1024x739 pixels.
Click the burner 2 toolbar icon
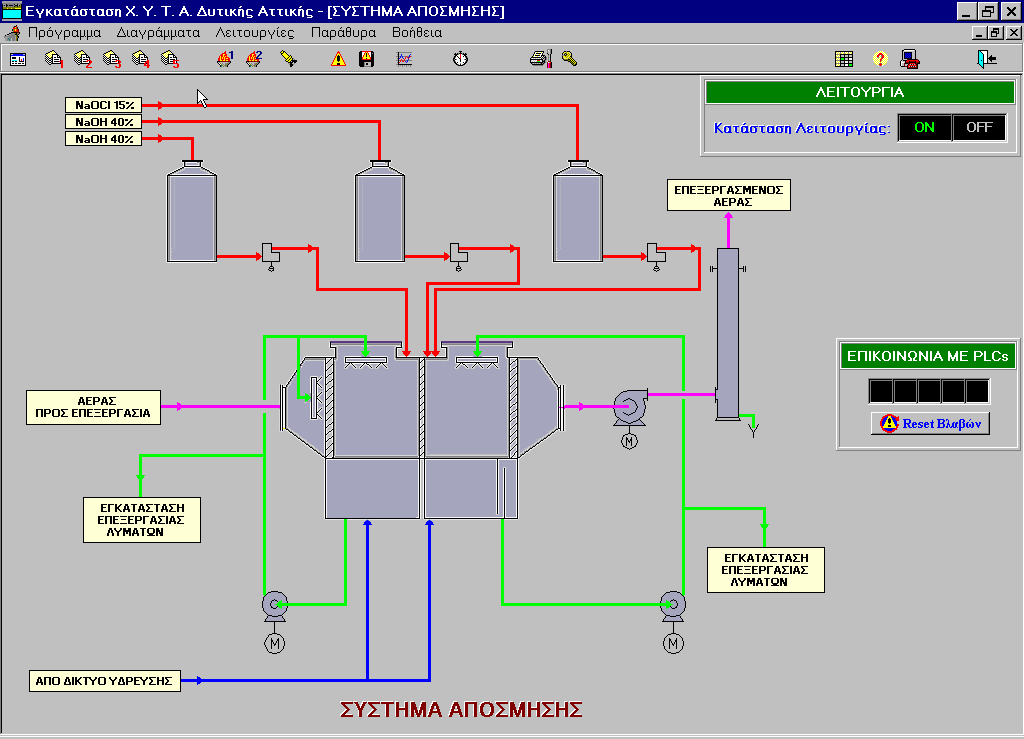click(254, 59)
